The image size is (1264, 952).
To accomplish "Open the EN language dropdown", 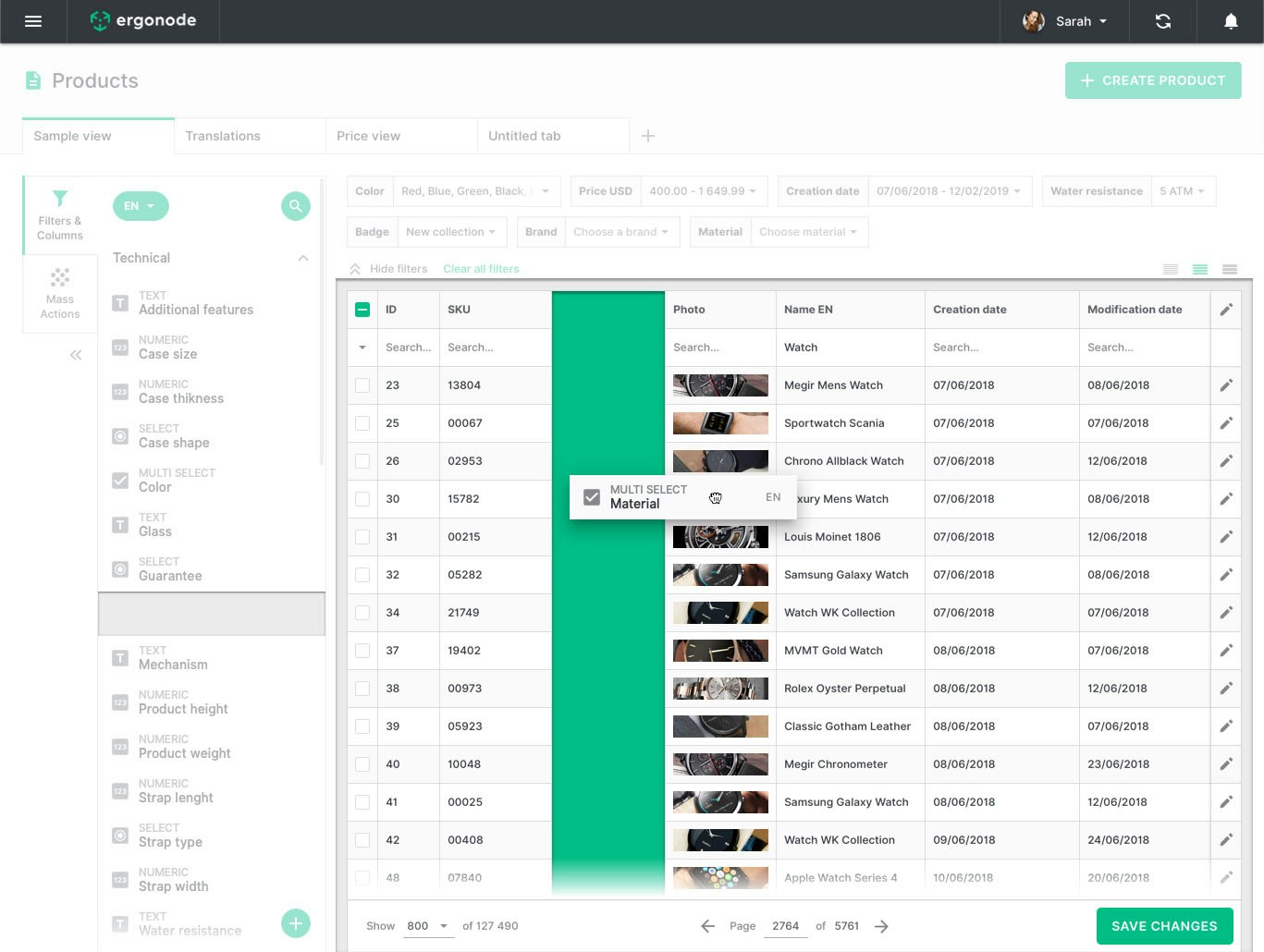I will tap(141, 206).
